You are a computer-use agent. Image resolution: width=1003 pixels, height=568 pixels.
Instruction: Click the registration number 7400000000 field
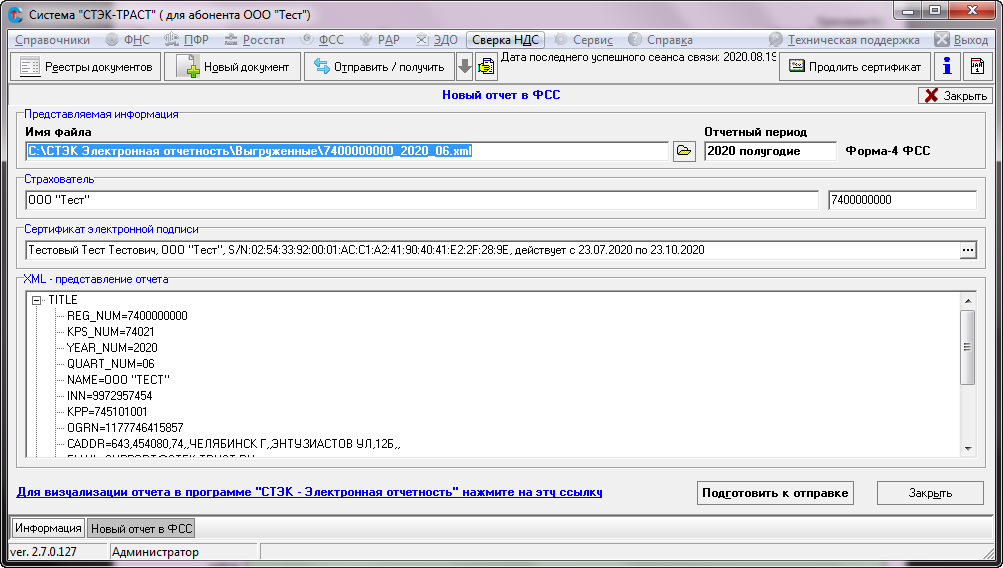click(903, 200)
